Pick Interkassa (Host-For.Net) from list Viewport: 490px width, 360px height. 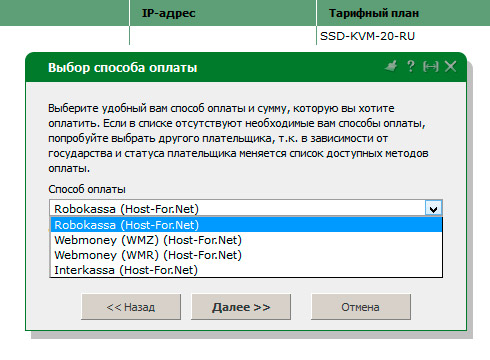click(x=246, y=270)
